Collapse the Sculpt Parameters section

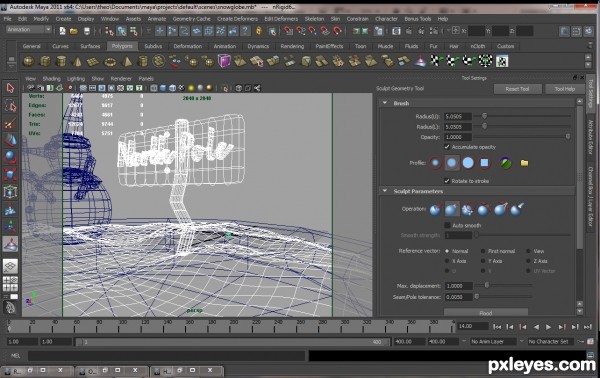pos(385,191)
